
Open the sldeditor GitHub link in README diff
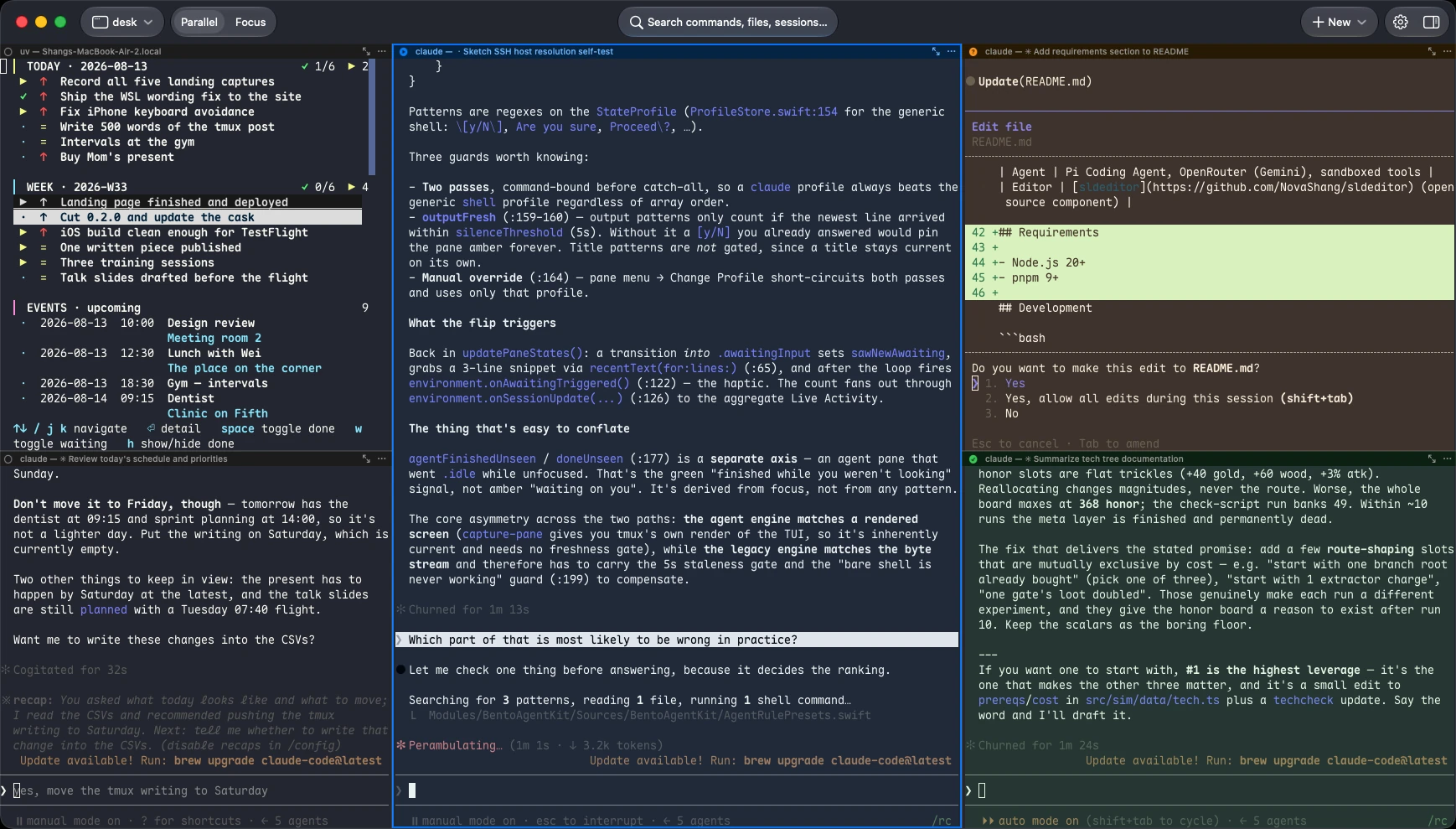(1109, 187)
